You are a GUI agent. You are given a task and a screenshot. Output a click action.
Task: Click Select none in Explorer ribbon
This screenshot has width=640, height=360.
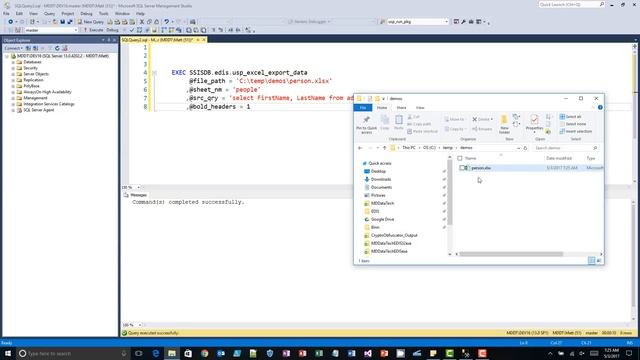(x=573, y=124)
